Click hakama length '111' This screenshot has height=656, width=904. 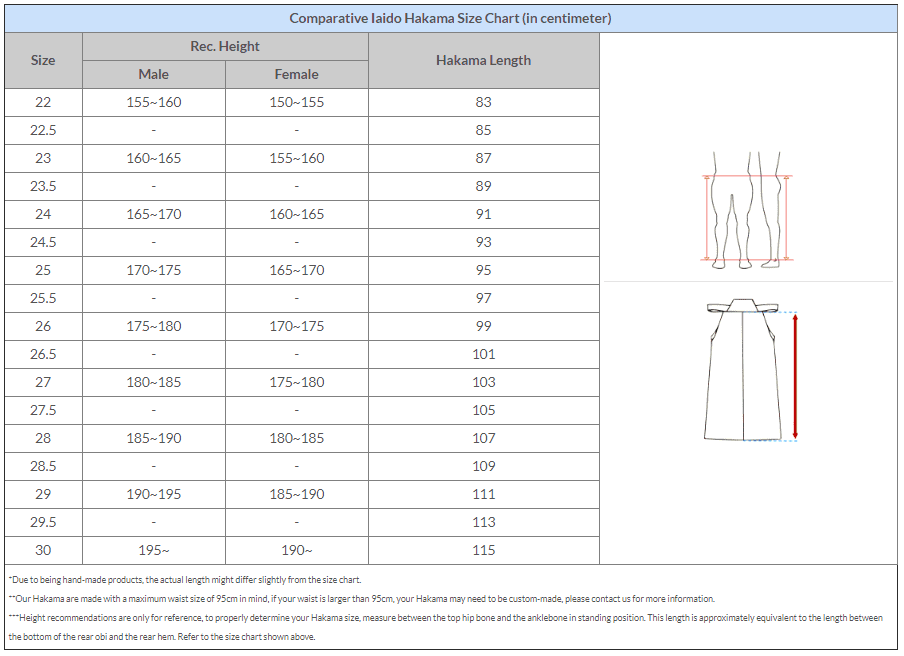click(x=484, y=494)
